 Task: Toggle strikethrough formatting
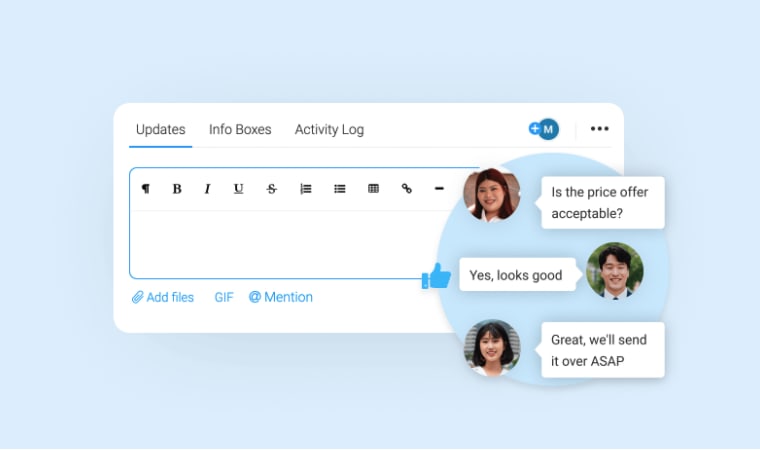[x=272, y=189]
